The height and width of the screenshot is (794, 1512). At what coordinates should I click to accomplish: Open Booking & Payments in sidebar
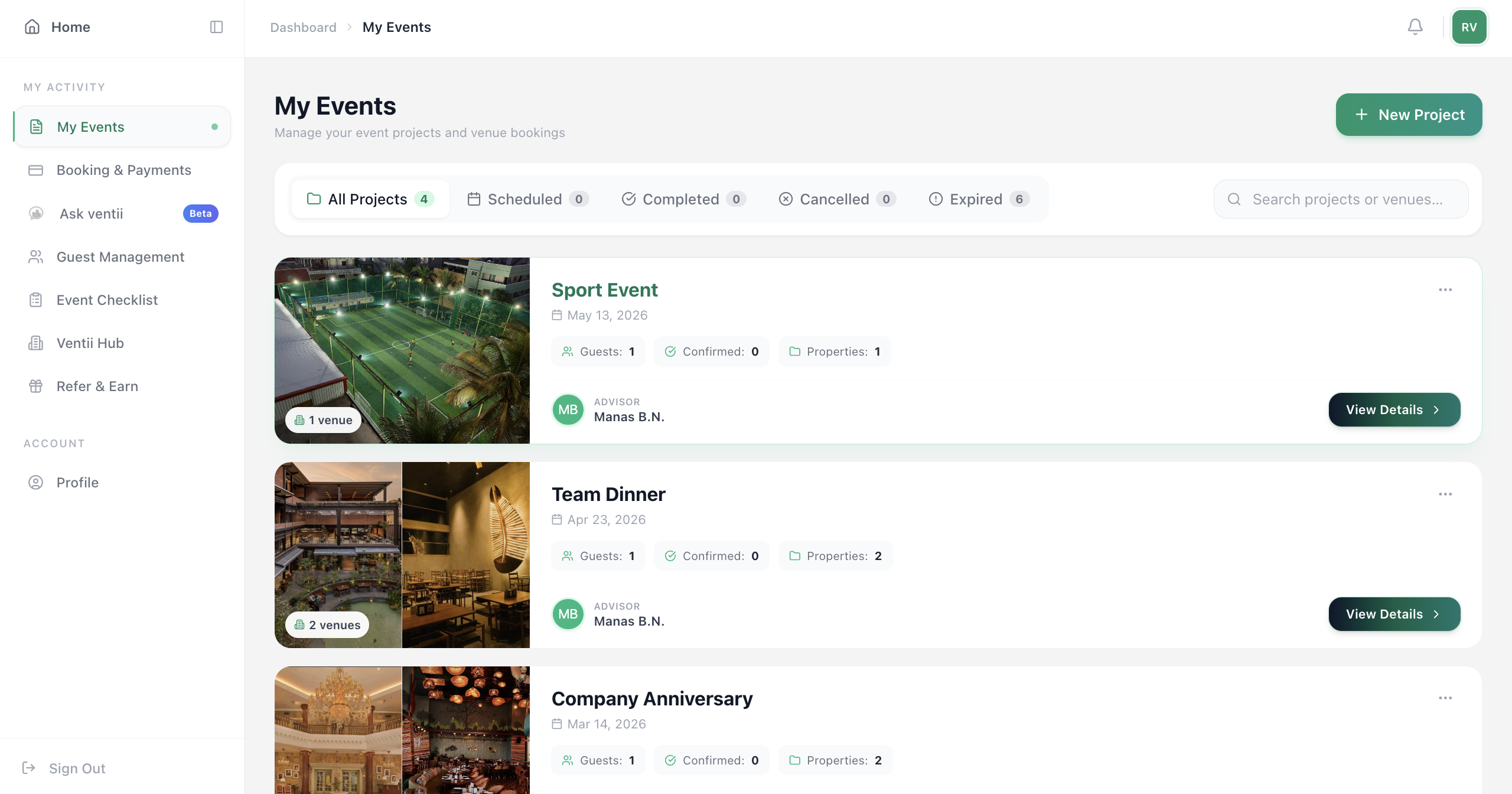click(122, 170)
